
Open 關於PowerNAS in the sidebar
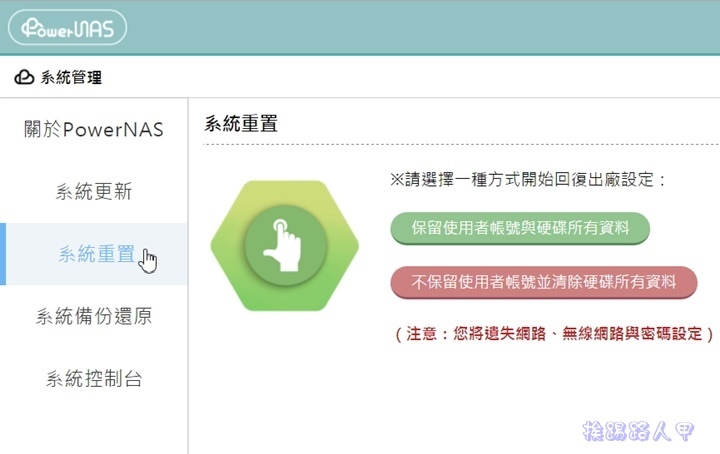click(x=94, y=129)
